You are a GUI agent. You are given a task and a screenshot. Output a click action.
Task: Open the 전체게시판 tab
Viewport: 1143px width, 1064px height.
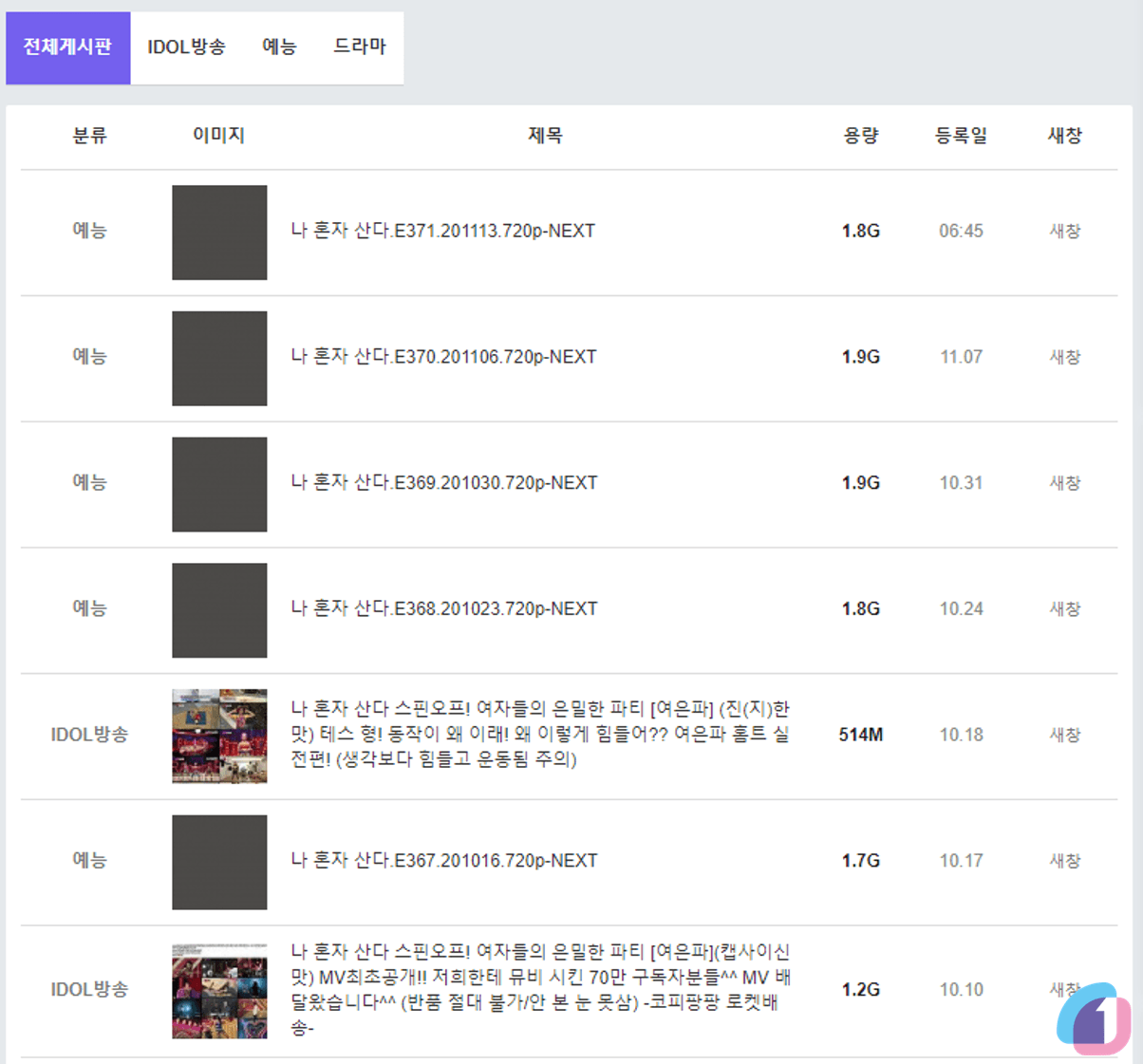point(67,47)
